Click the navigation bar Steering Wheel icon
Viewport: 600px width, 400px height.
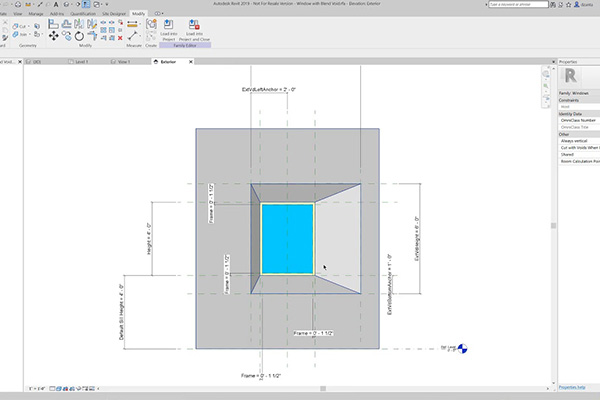coord(546,74)
